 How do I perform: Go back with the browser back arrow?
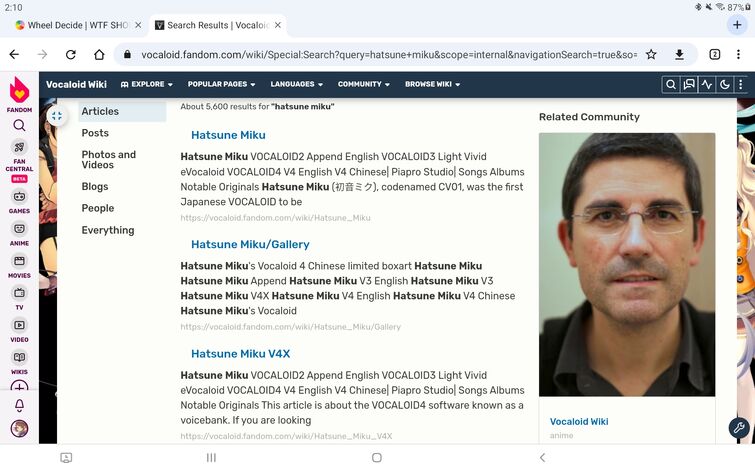[14, 54]
